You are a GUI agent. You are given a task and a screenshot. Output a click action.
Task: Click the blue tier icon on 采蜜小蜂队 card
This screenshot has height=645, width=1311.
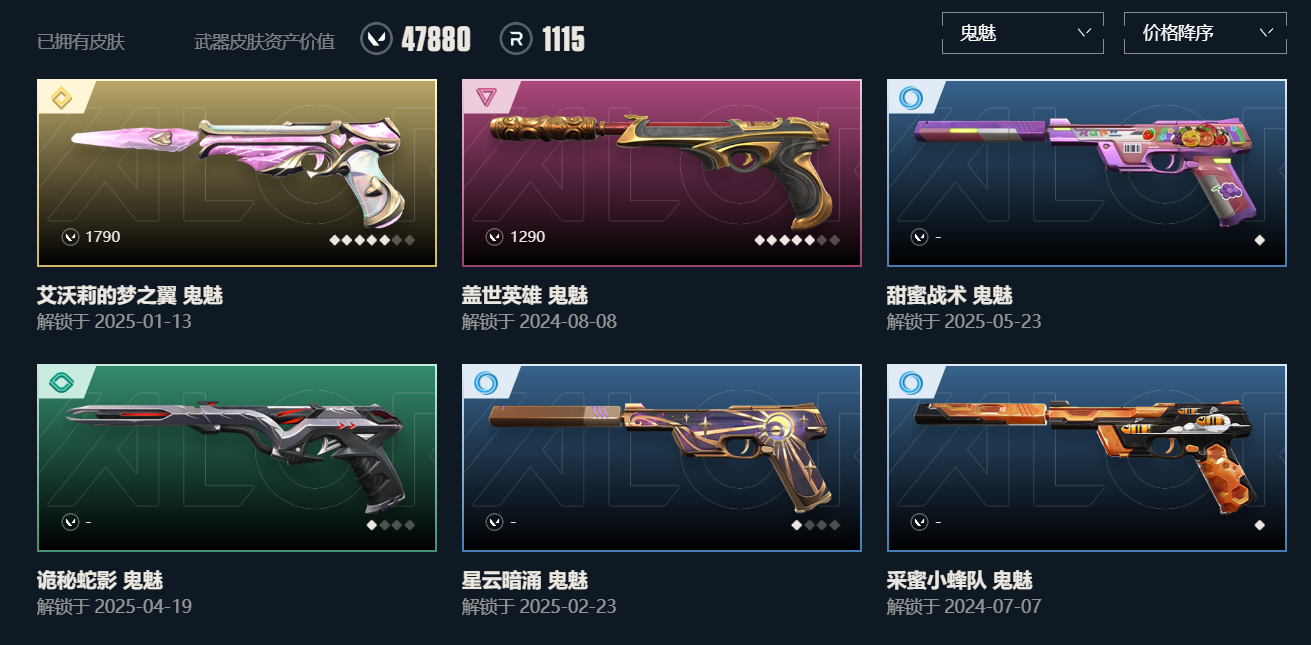coord(911,382)
